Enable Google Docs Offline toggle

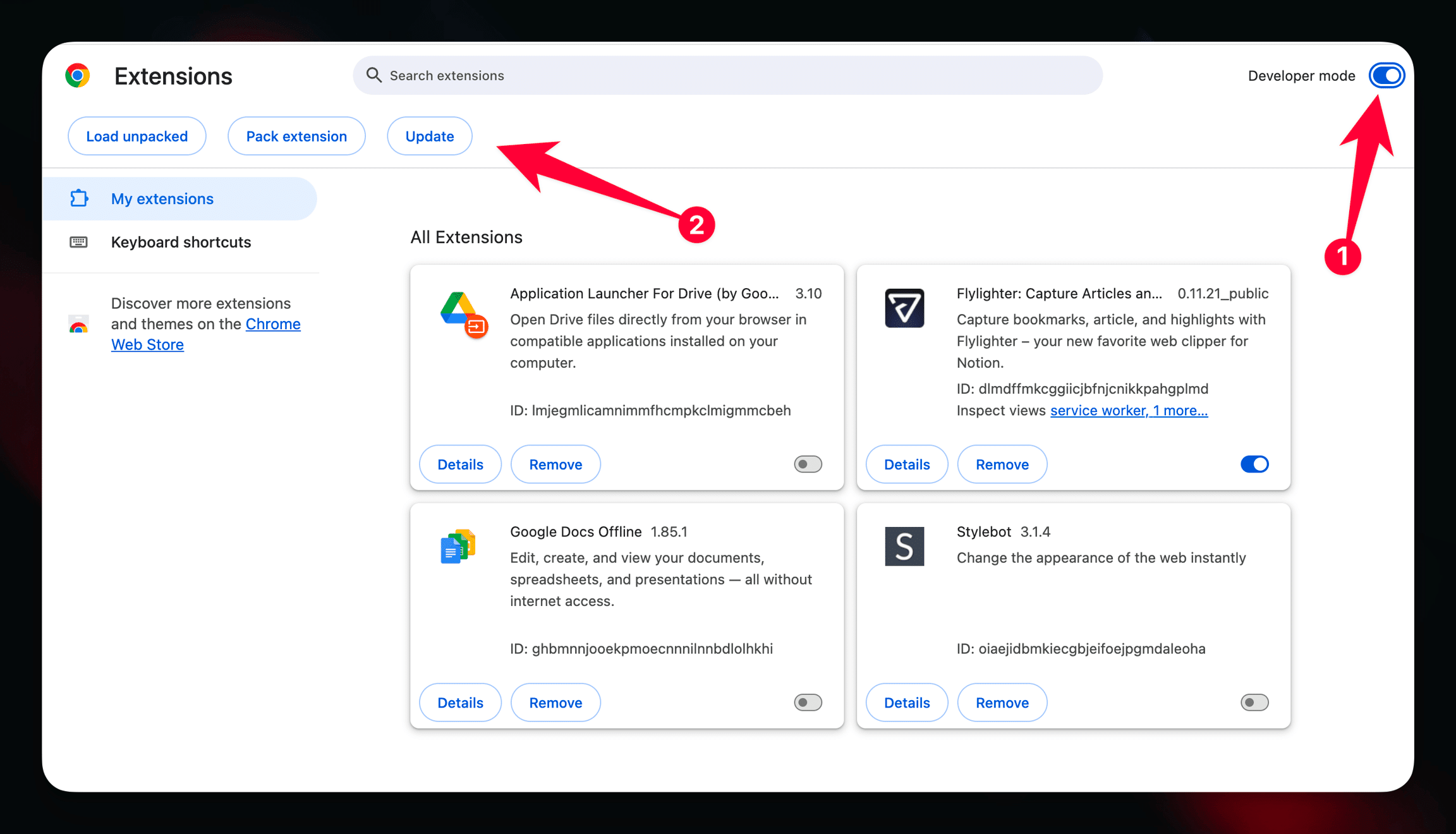click(808, 703)
